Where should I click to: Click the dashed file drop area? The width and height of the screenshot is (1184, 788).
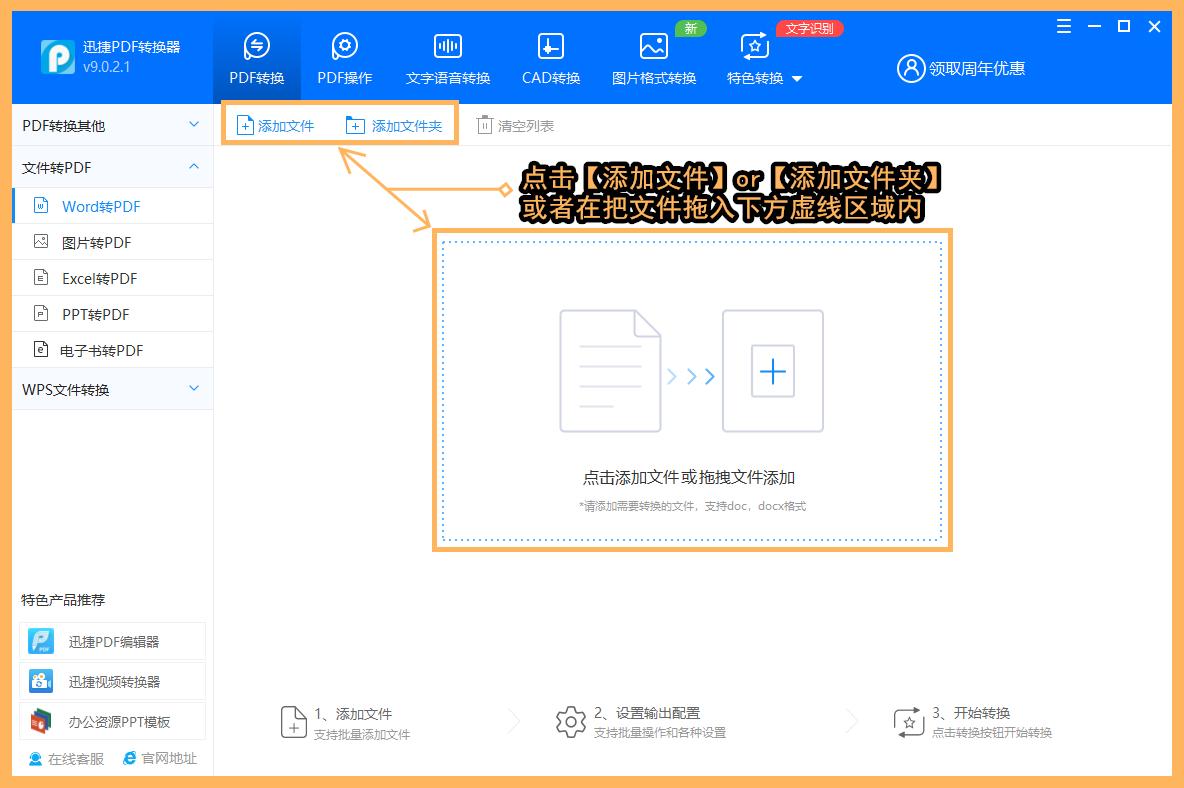pos(692,390)
